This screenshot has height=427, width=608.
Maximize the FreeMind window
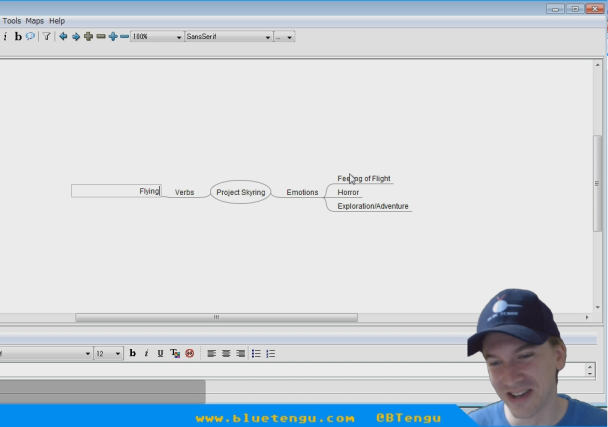[575, 9]
